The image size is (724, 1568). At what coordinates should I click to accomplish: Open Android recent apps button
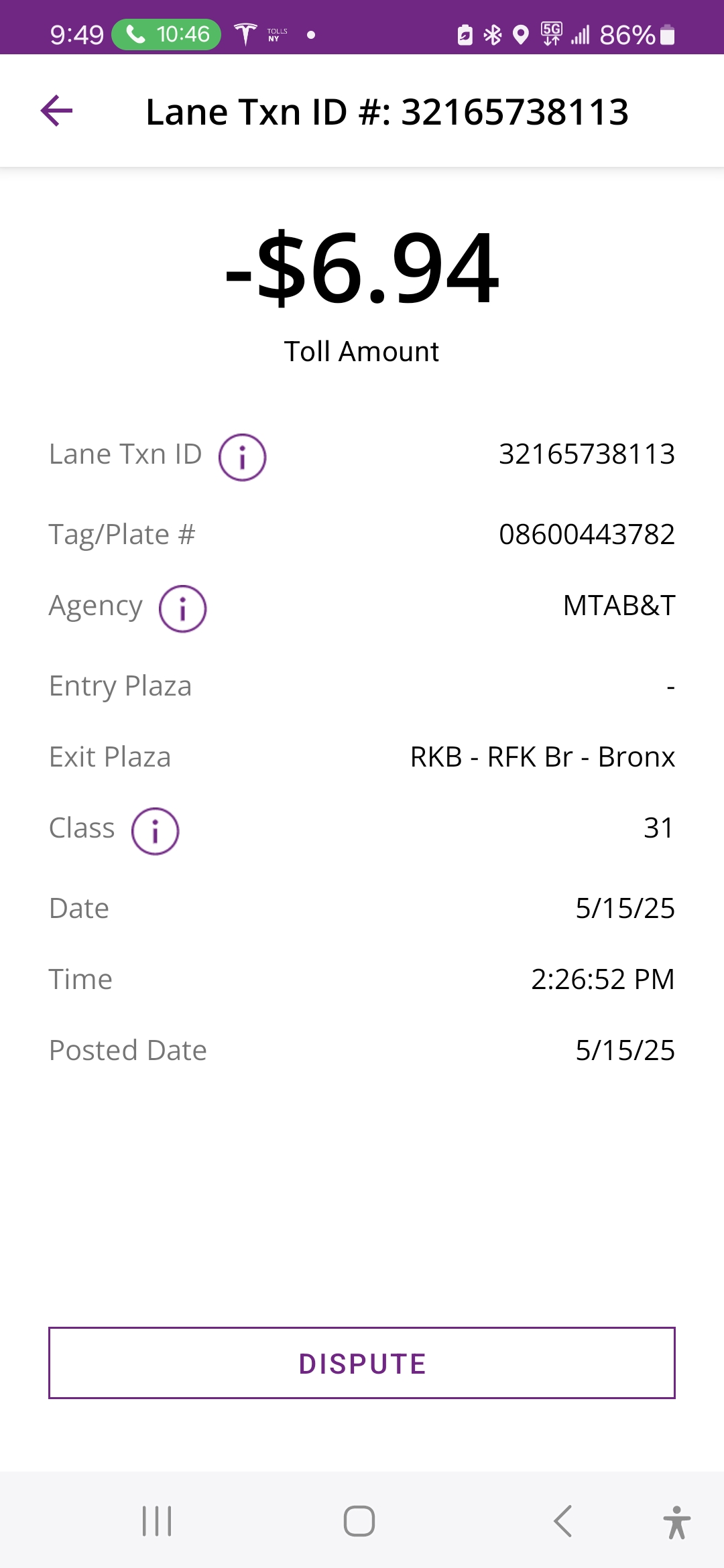point(157,1521)
